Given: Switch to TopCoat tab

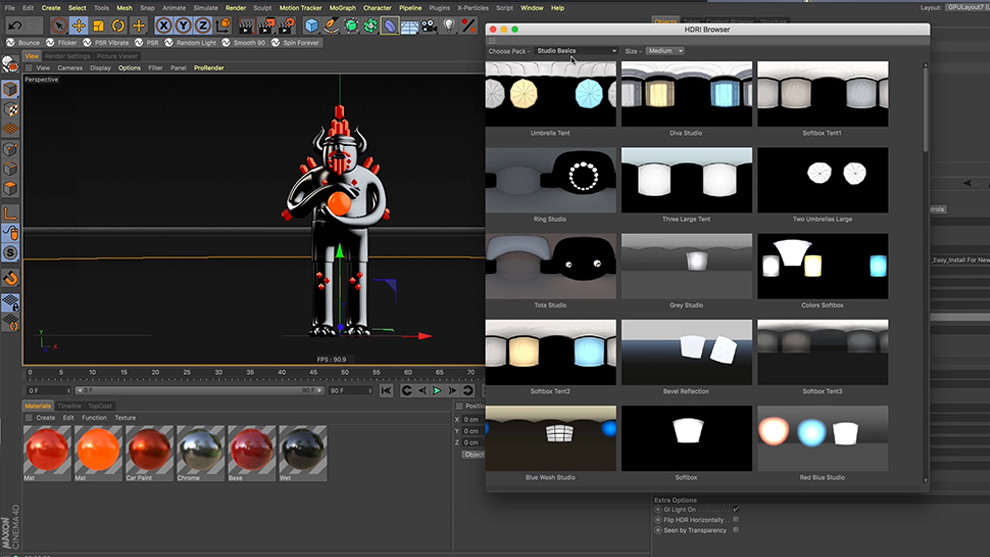Looking at the screenshot, I should coord(100,406).
